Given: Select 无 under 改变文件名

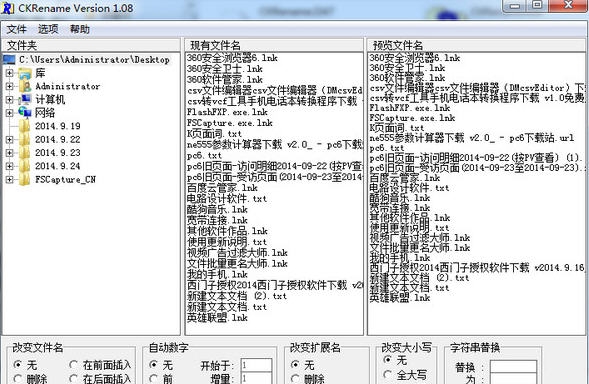Looking at the screenshot, I should click(x=25, y=365).
